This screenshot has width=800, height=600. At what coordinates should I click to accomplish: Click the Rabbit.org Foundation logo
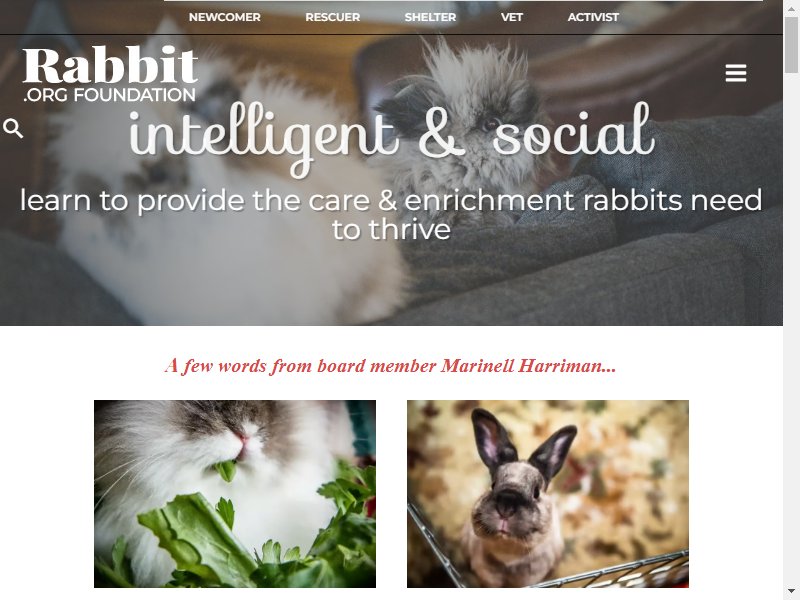point(110,74)
